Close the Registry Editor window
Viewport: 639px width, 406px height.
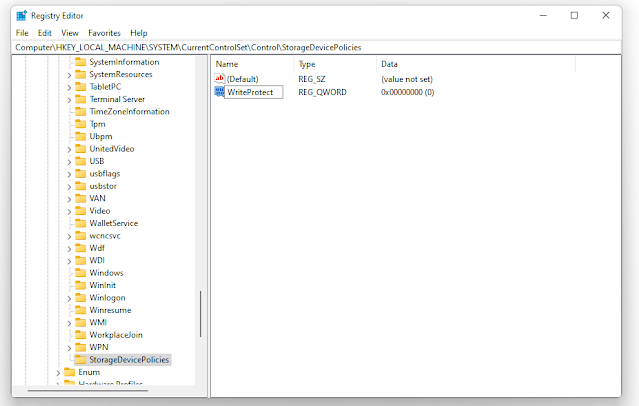click(x=606, y=15)
